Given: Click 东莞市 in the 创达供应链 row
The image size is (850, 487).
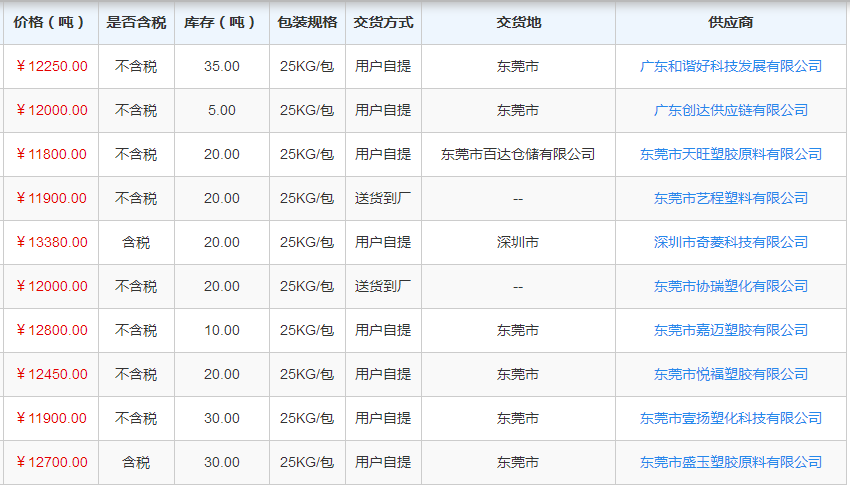Looking at the screenshot, I should coord(518,110).
